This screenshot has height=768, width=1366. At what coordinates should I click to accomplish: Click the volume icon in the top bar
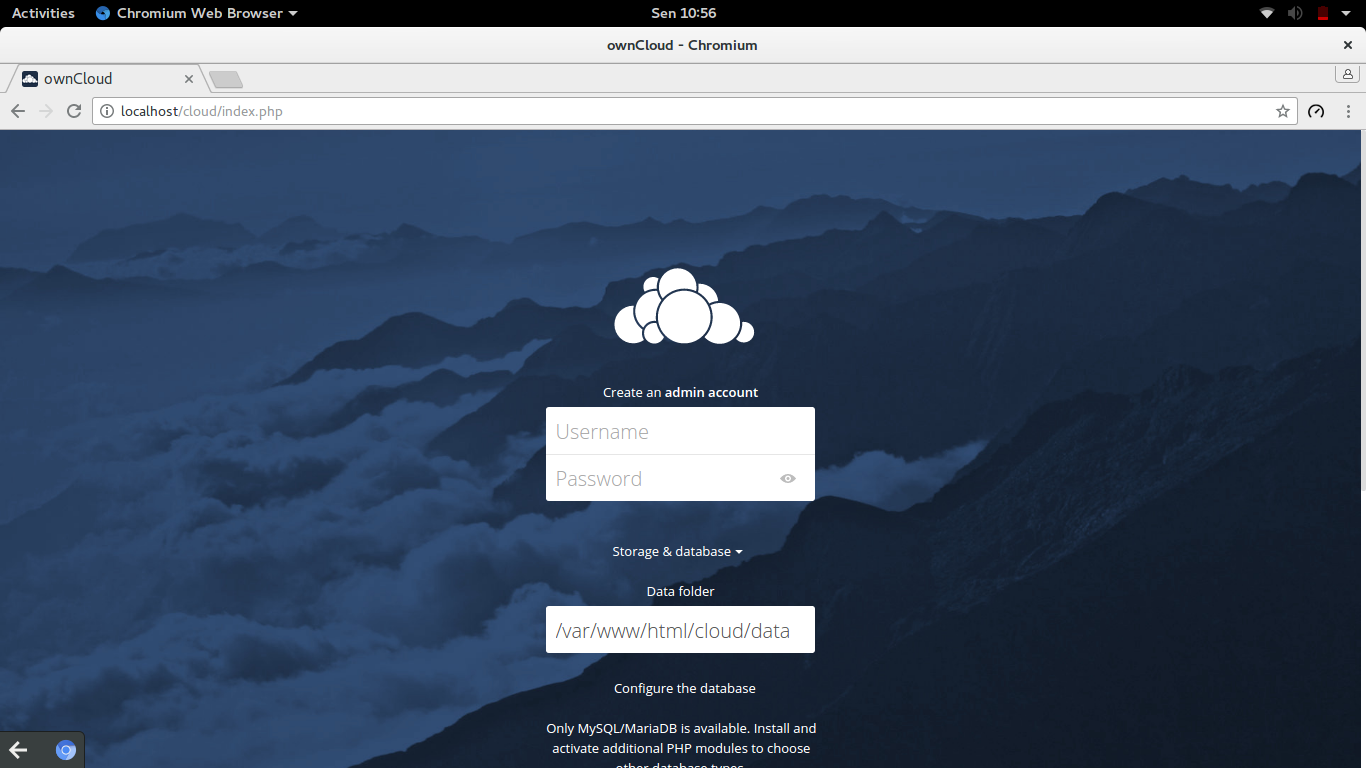tap(1294, 13)
